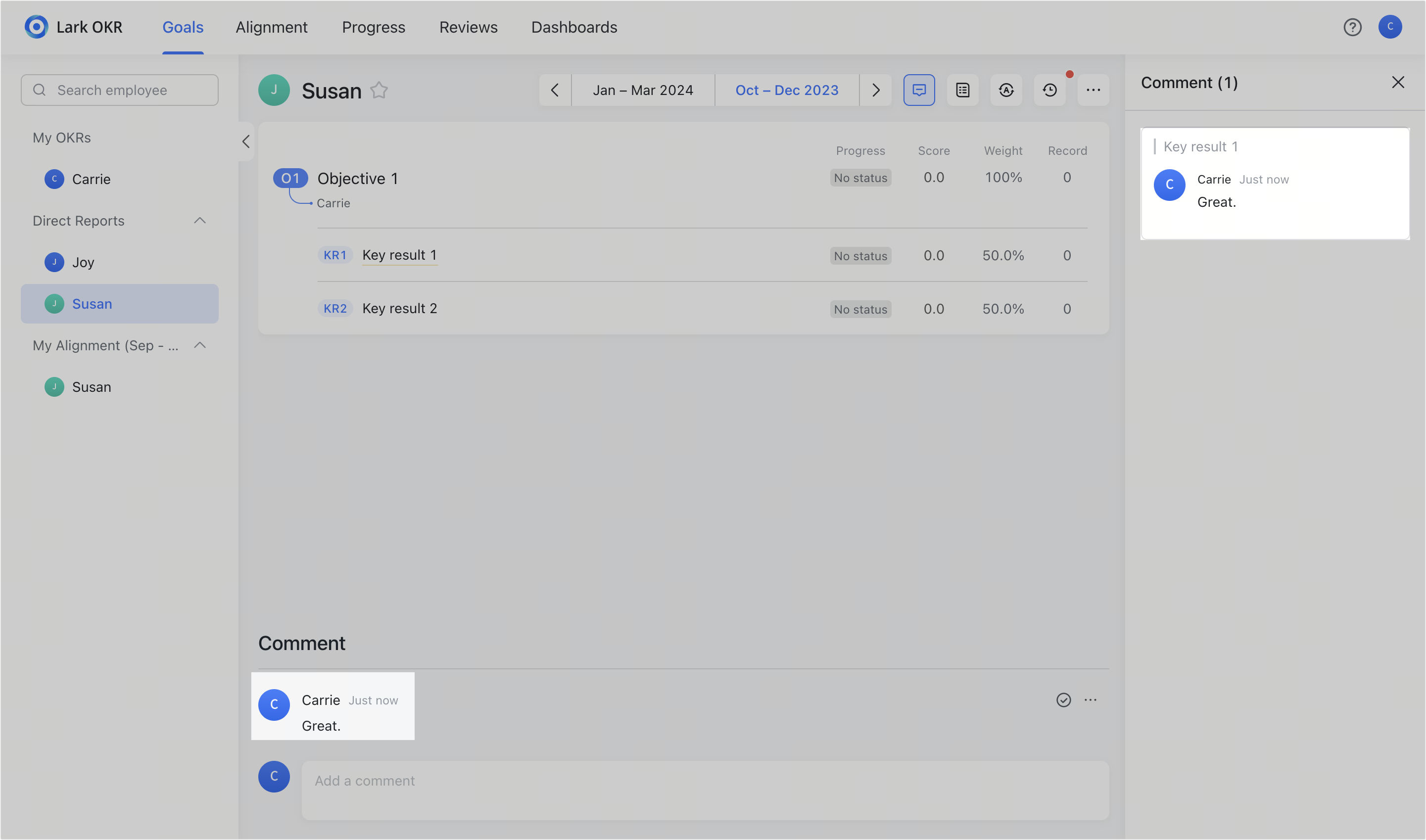Mark Carrie's comment as resolved
Screen dimensions: 1426x840
pyautogui.click(x=1064, y=700)
